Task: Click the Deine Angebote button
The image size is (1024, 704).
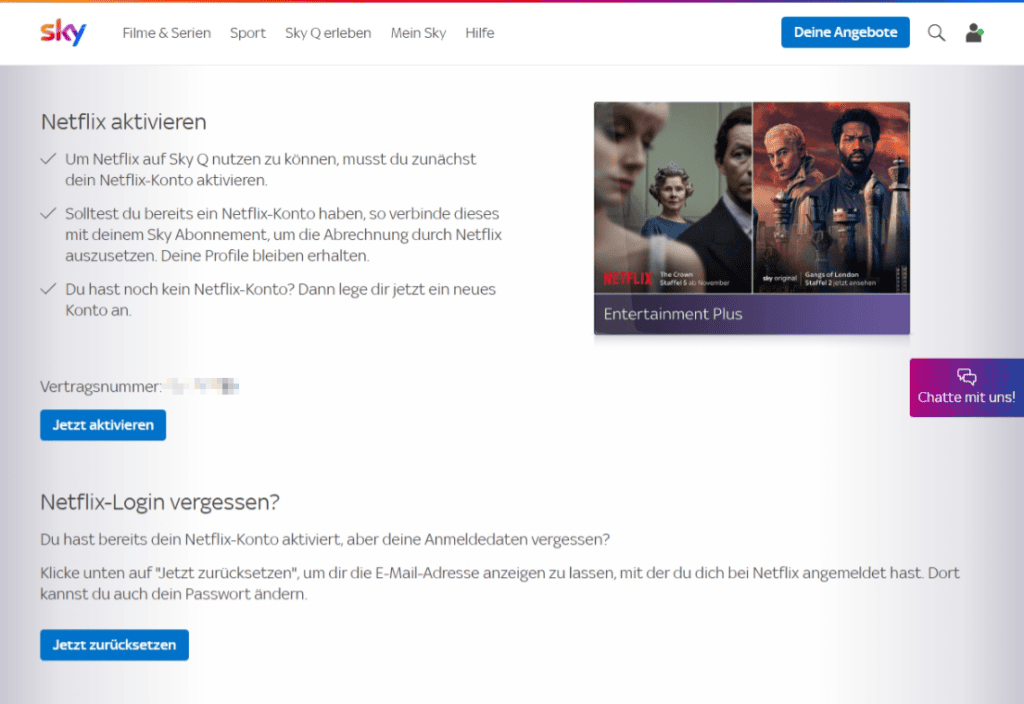Action: (845, 31)
